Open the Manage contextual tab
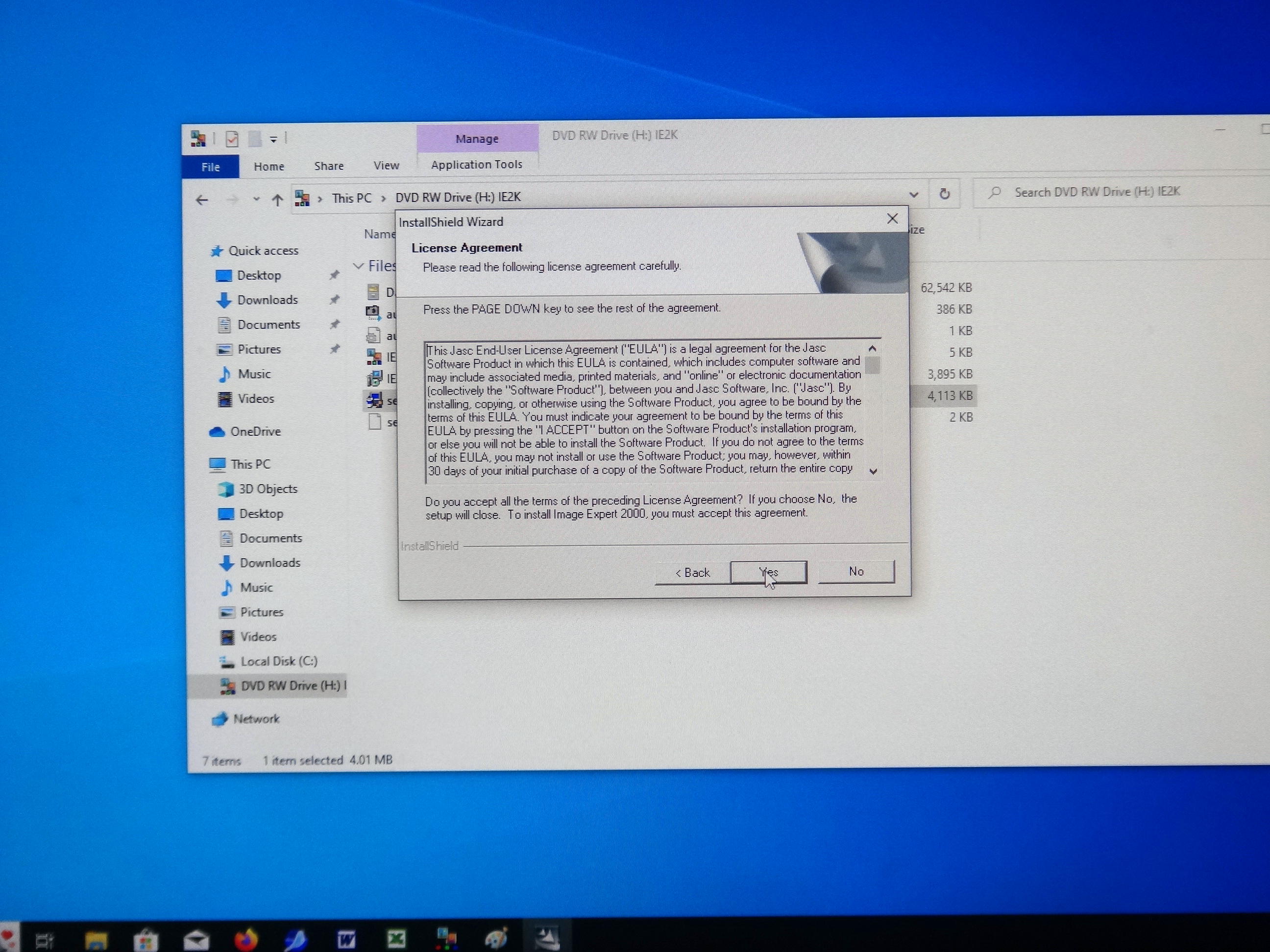This screenshot has width=1270, height=952. [x=477, y=139]
